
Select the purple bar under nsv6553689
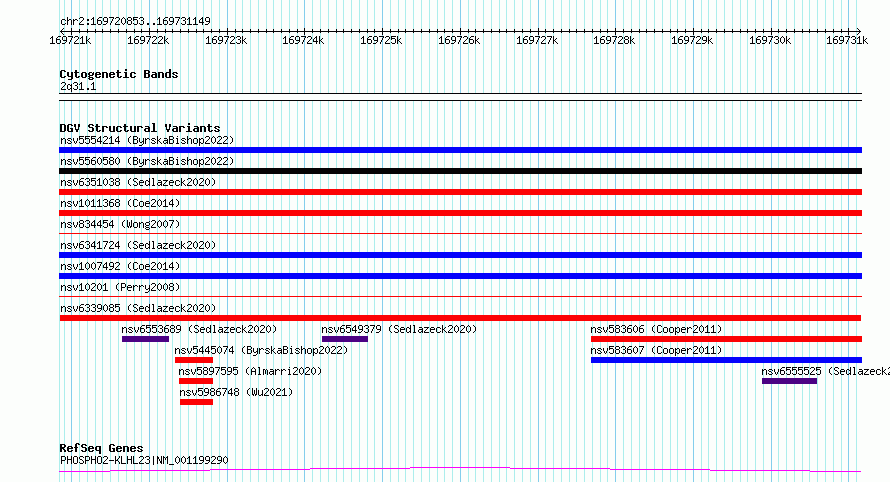(x=145, y=339)
